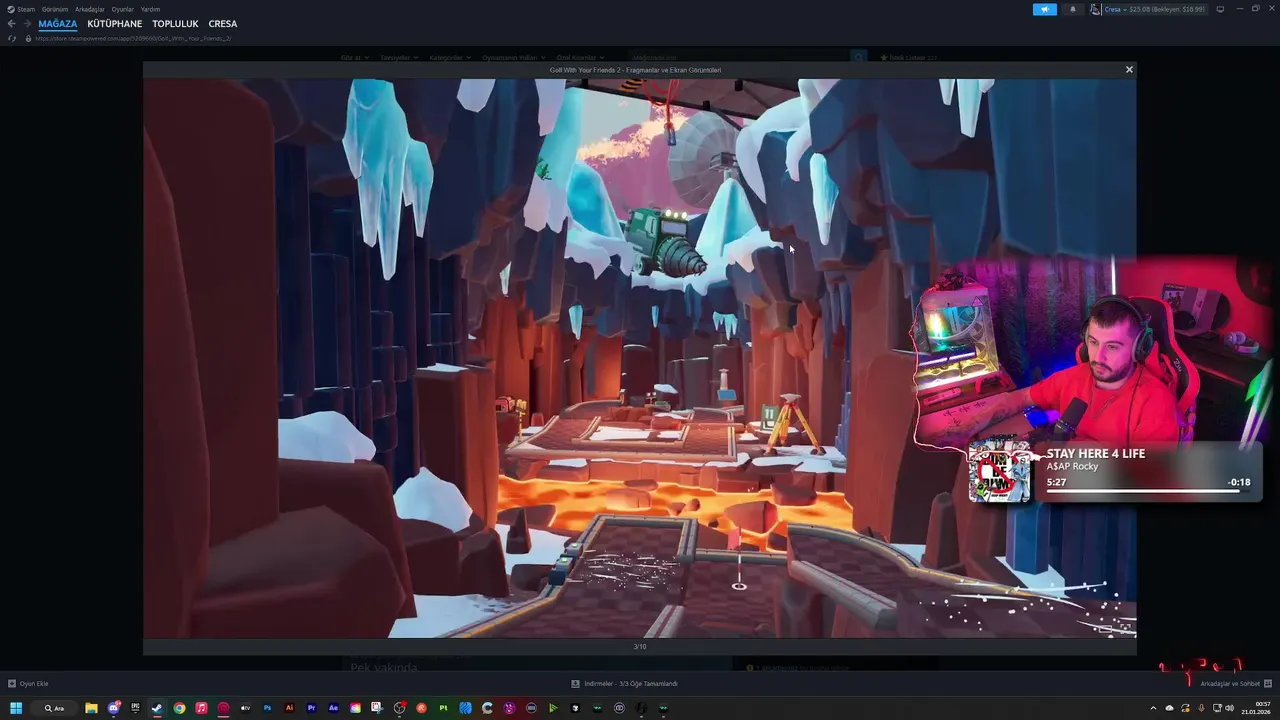1280x720 pixels.
Task: Open the network tray icon
Action: (1217, 708)
